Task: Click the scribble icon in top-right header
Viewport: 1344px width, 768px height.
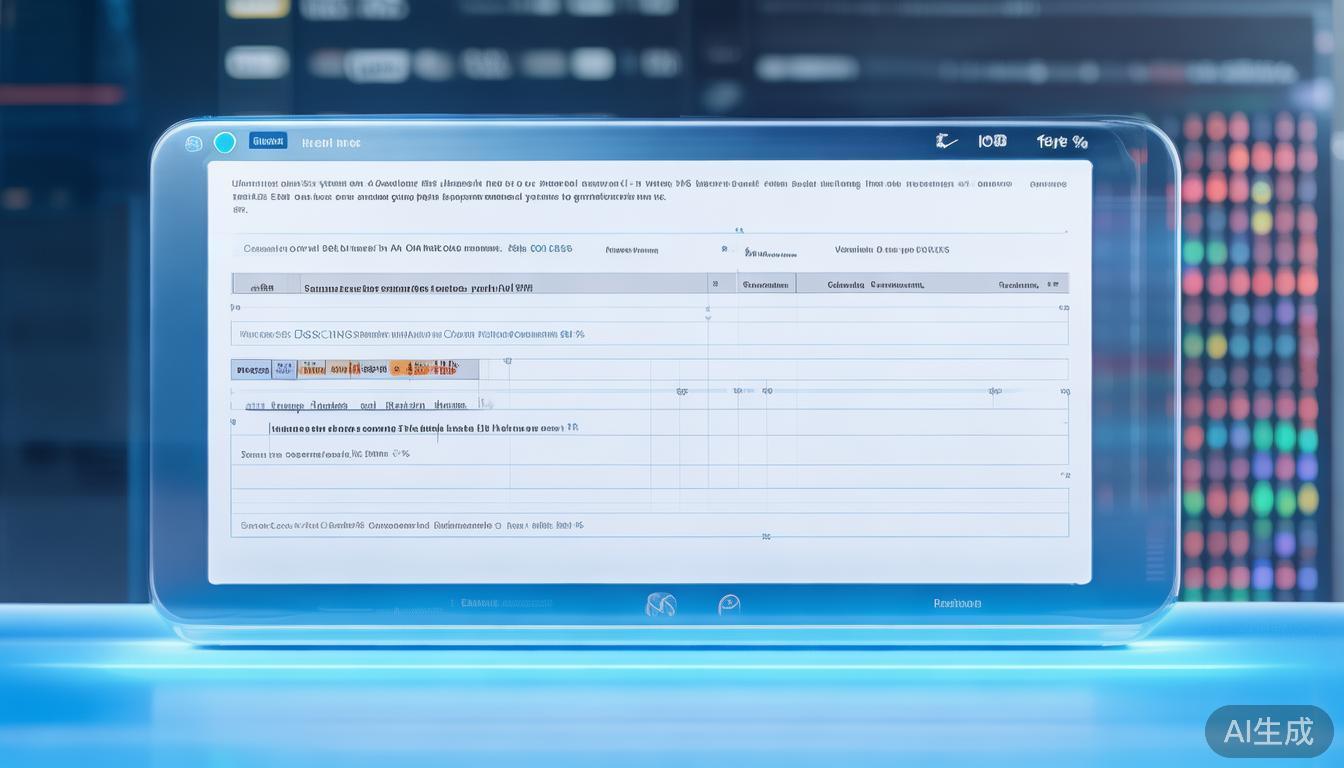Action: point(945,142)
